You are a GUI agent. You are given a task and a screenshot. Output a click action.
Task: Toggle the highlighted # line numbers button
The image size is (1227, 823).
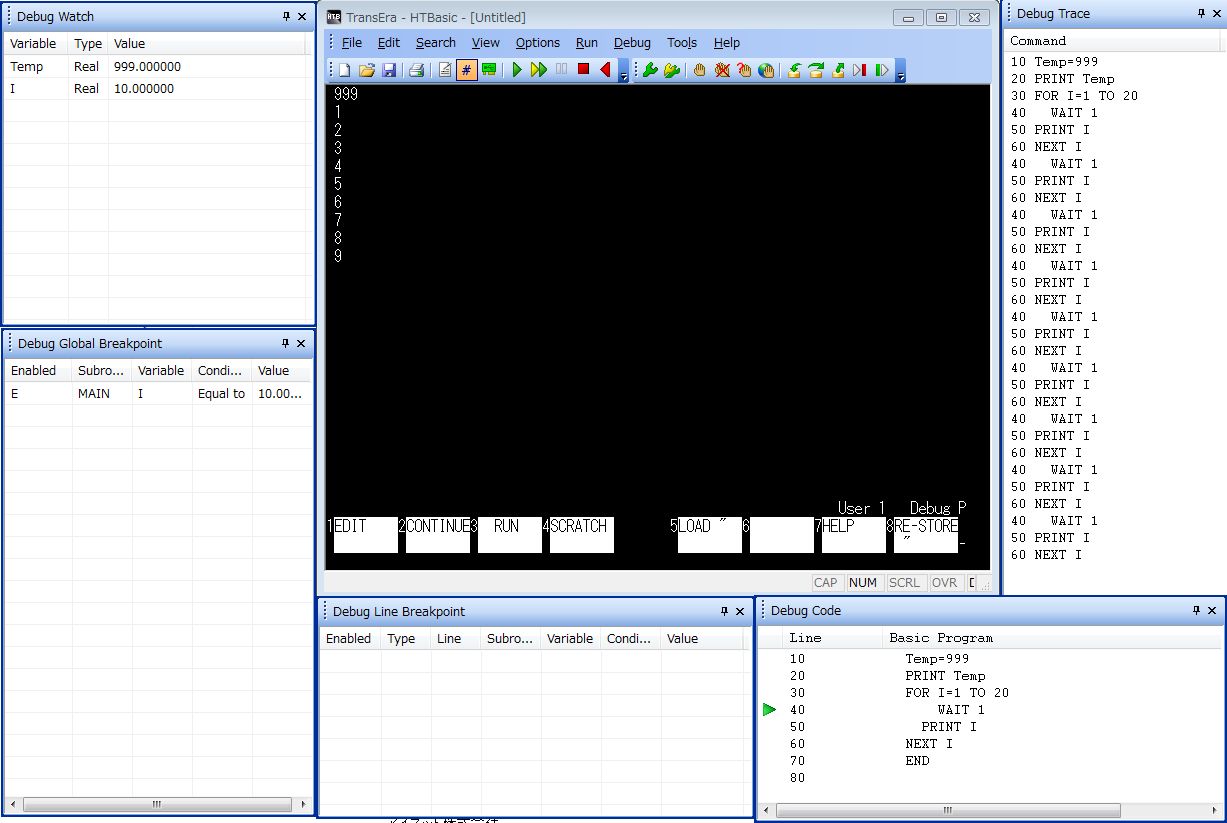[466, 70]
